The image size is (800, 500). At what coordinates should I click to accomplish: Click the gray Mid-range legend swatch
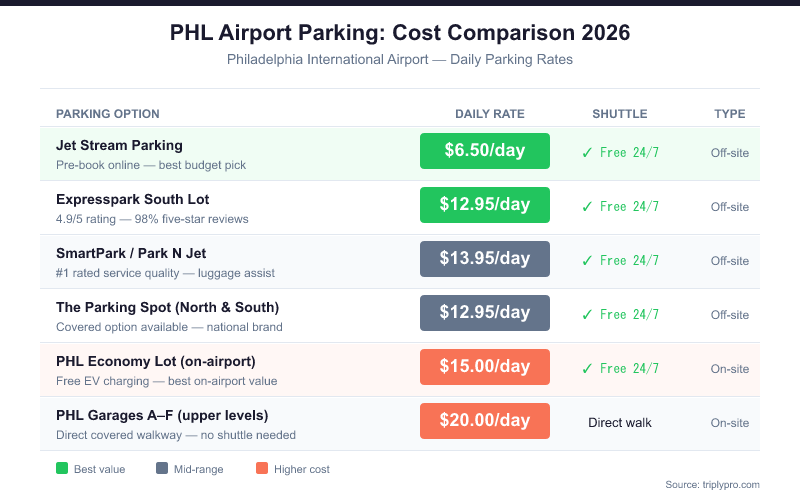(162, 469)
